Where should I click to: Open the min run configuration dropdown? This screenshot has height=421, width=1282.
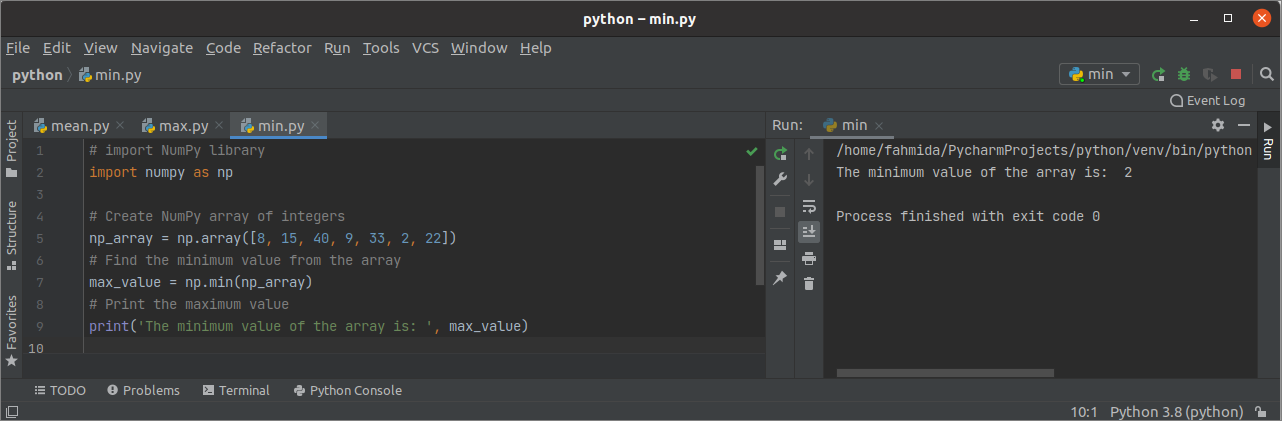pyautogui.click(x=1099, y=74)
